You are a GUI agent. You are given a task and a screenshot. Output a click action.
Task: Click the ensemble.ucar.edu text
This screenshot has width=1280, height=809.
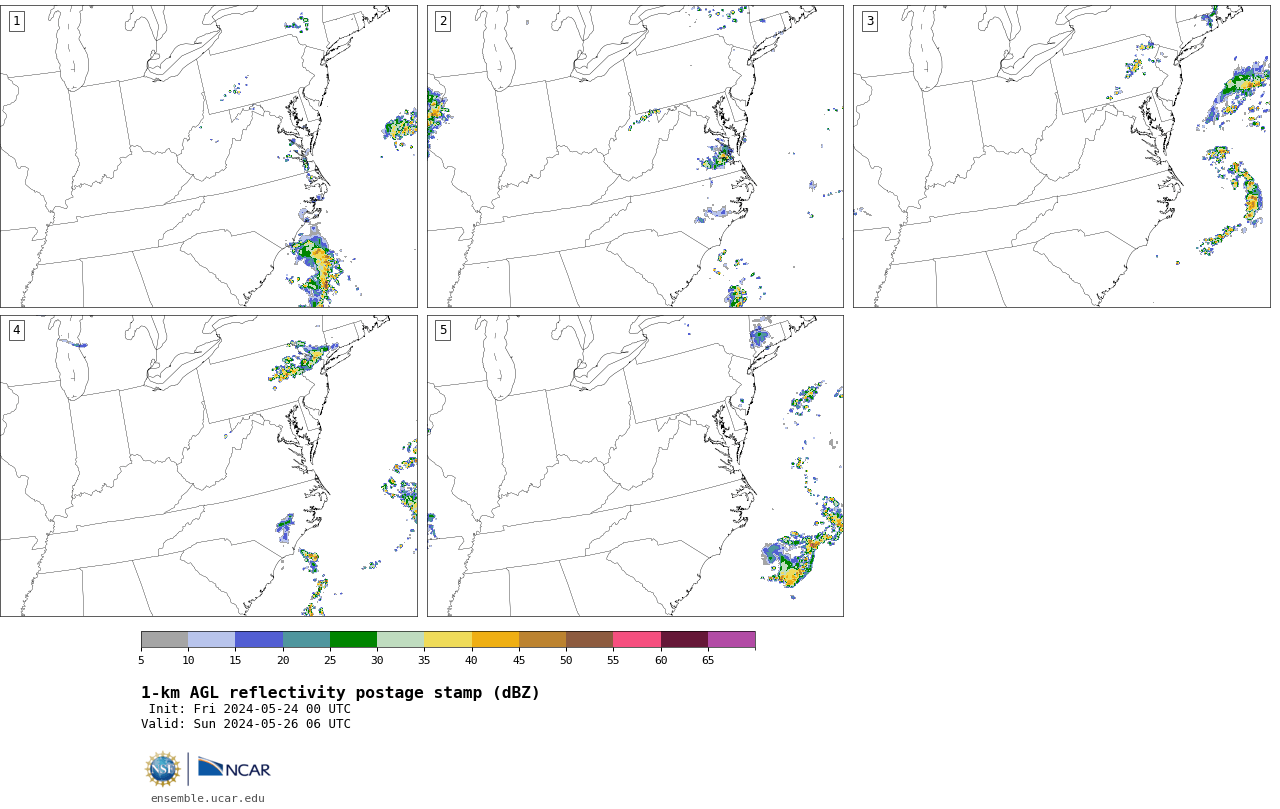[x=208, y=798]
